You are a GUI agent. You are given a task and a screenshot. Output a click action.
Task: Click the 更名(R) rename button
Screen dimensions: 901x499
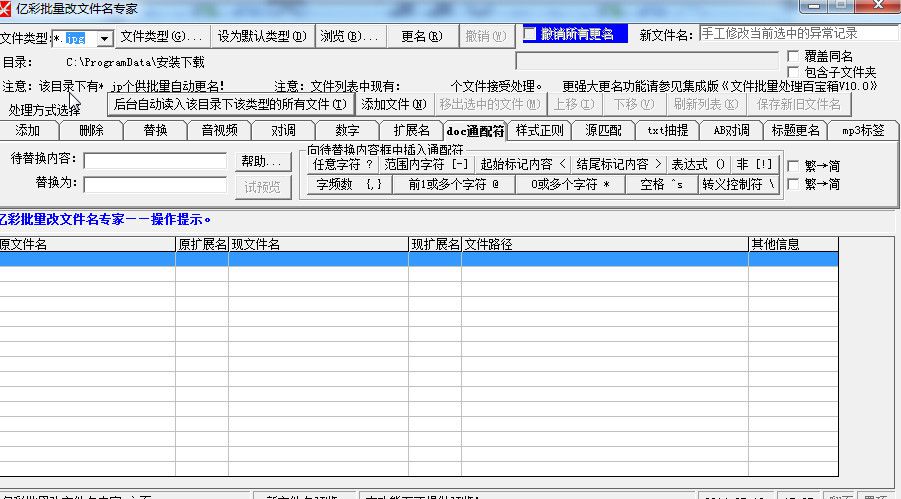coord(422,36)
